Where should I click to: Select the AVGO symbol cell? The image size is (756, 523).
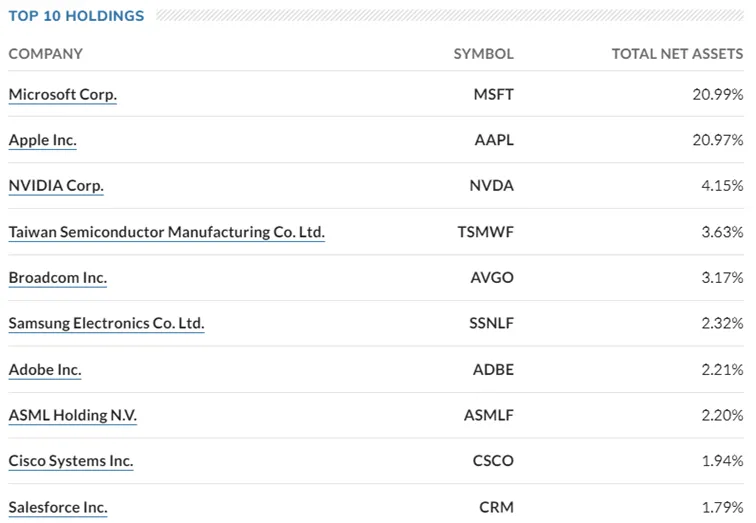[492, 278]
